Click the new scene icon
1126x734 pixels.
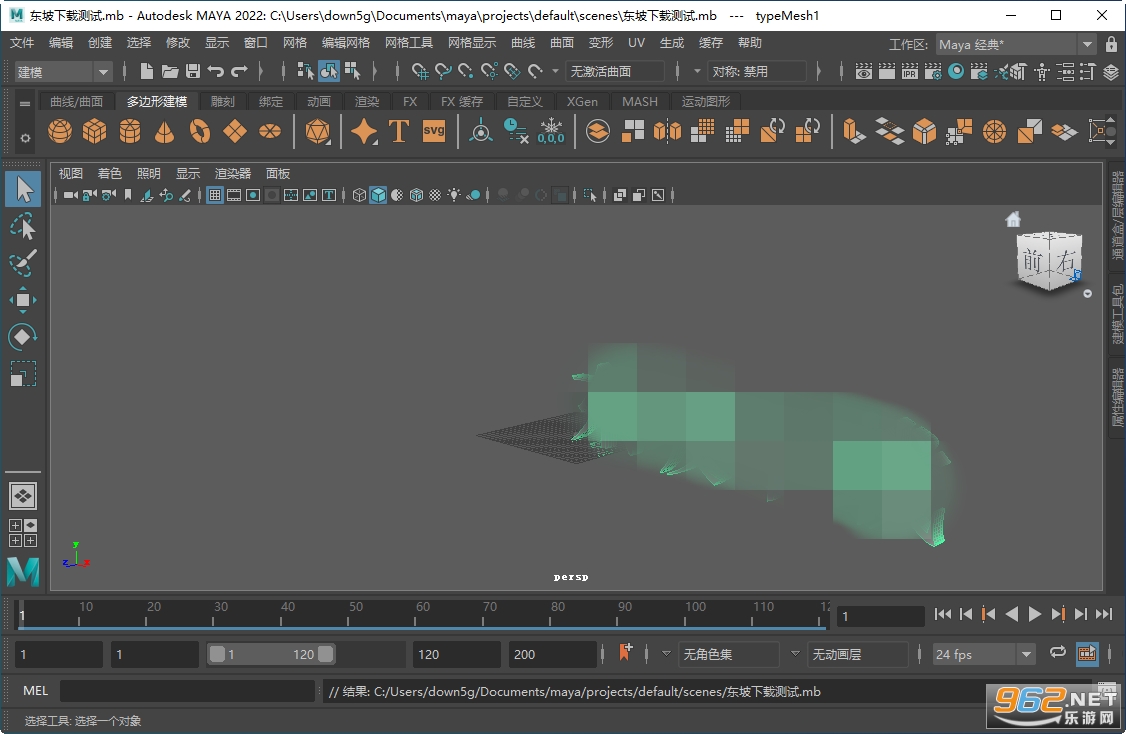point(146,71)
